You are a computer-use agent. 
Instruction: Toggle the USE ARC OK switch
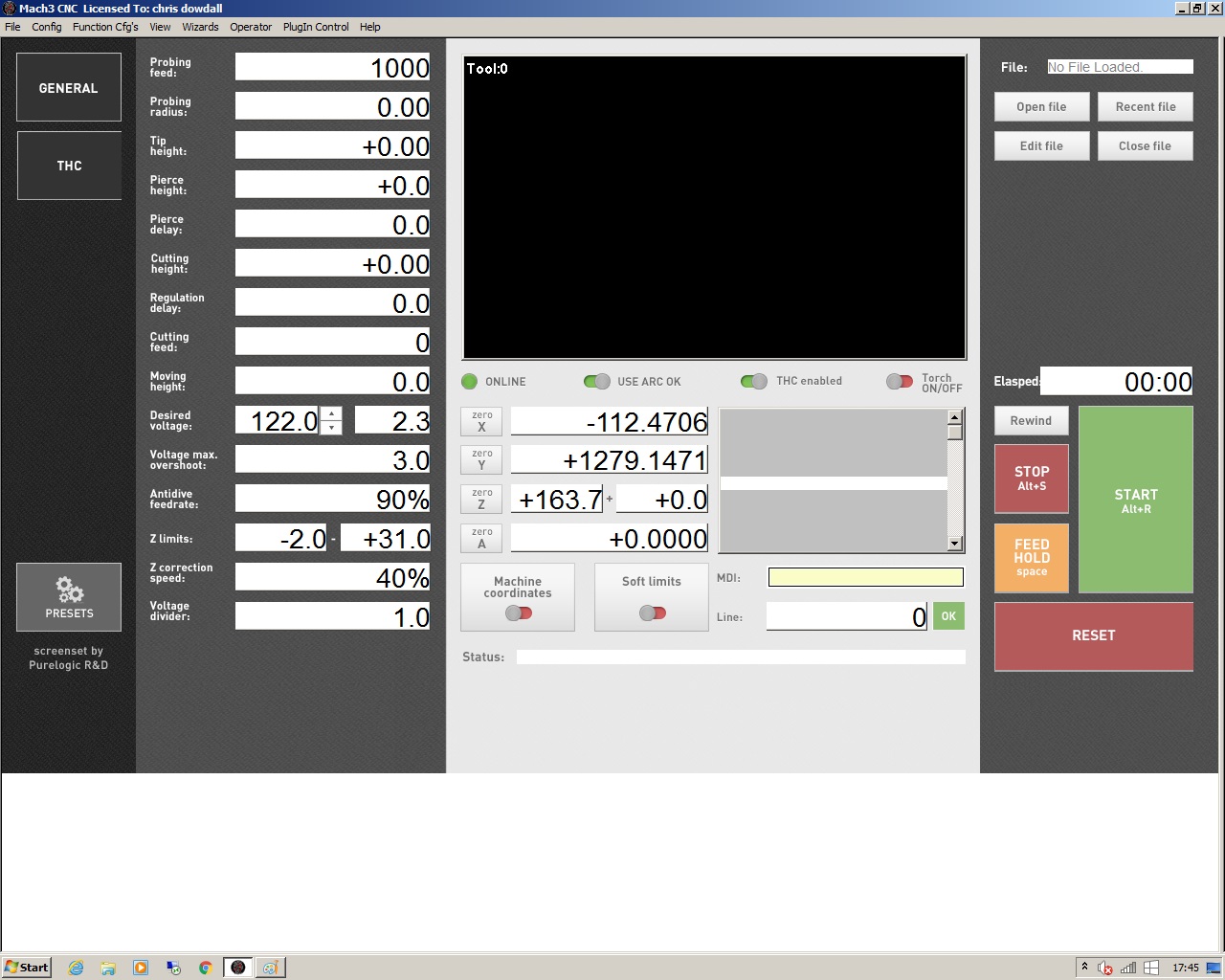tap(596, 382)
